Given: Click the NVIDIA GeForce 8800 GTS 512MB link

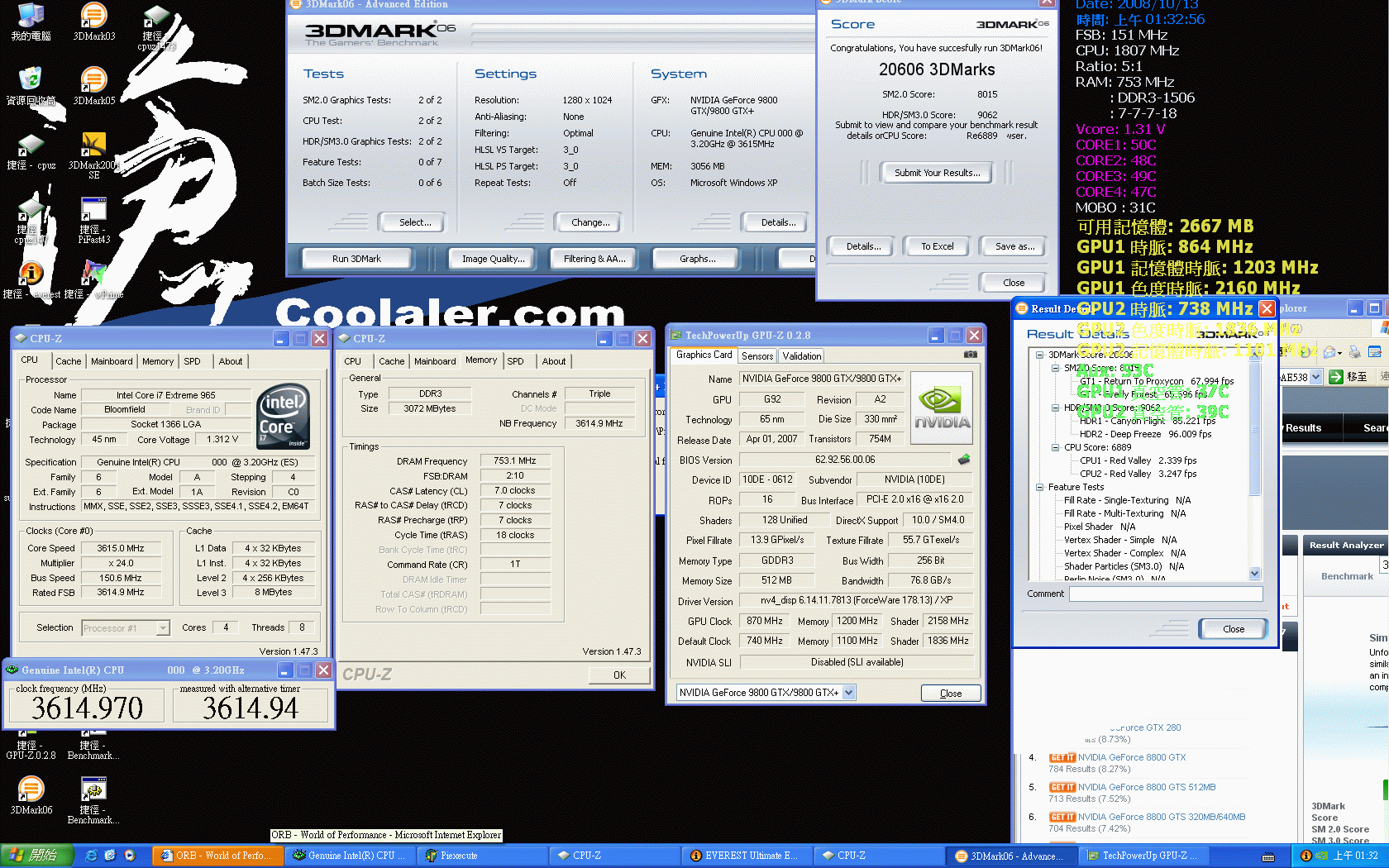Looking at the screenshot, I should [1146, 787].
